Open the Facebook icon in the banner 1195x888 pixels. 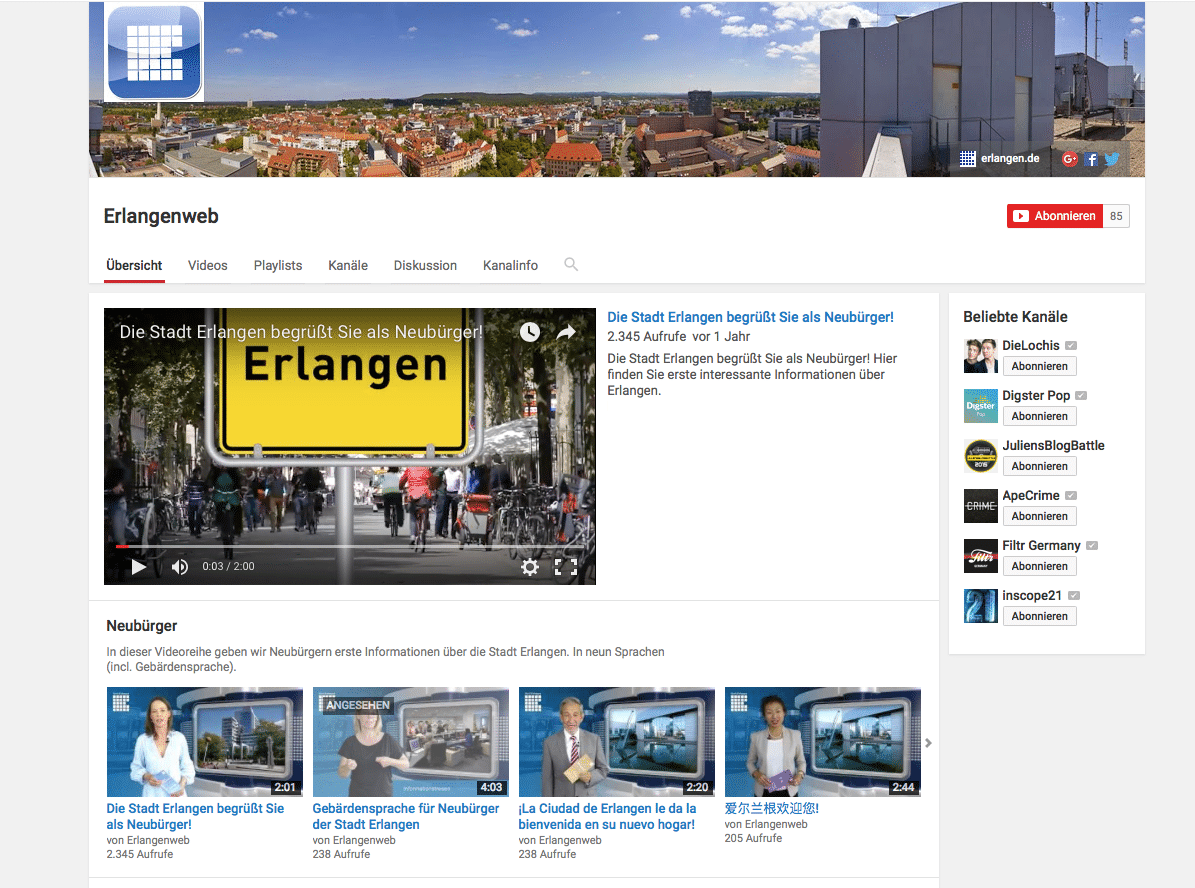click(1091, 159)
